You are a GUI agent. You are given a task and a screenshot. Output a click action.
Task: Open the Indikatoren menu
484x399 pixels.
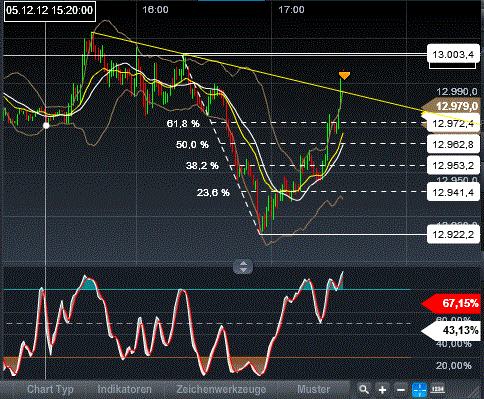click(124, 389)
